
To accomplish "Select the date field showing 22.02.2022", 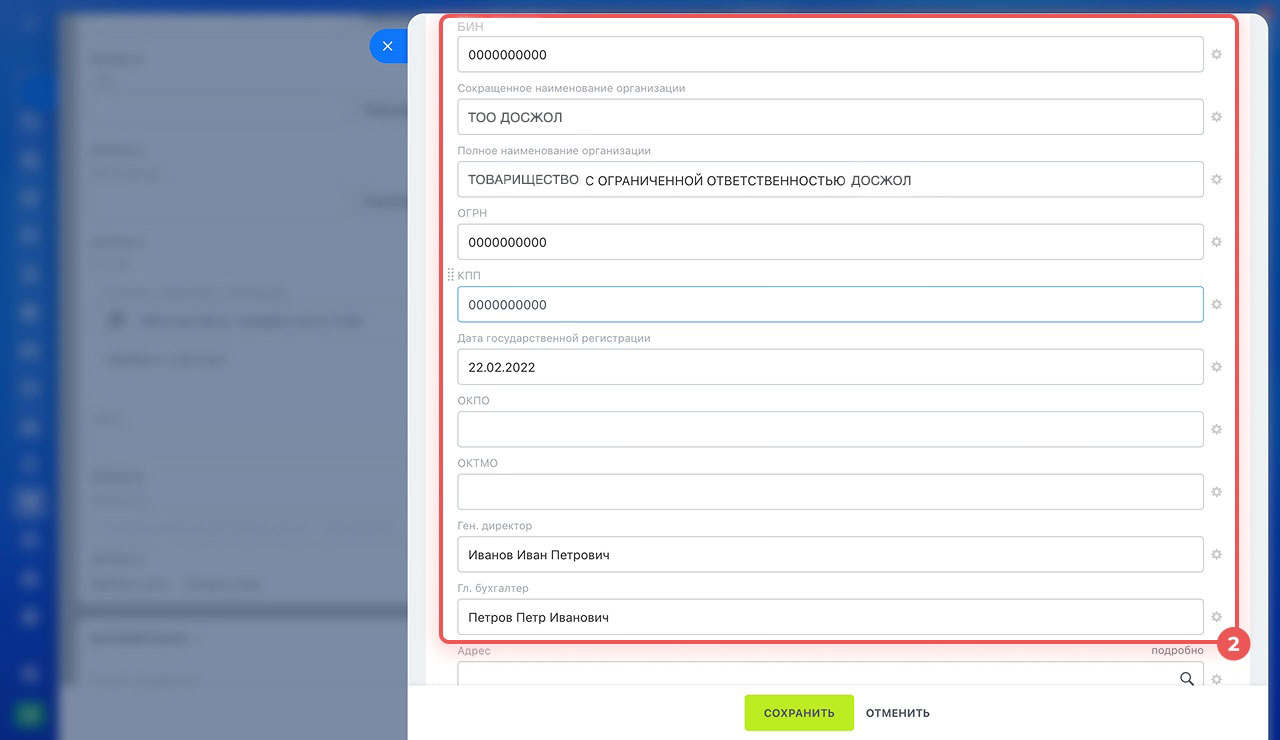I will coord(829,367).
